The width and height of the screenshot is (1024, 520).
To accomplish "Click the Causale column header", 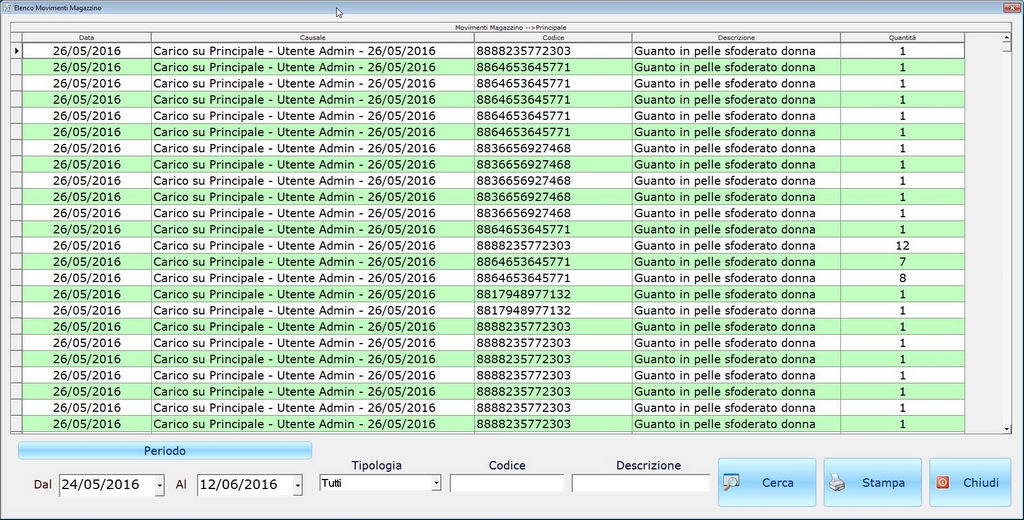I will click(x=312, y=38).
